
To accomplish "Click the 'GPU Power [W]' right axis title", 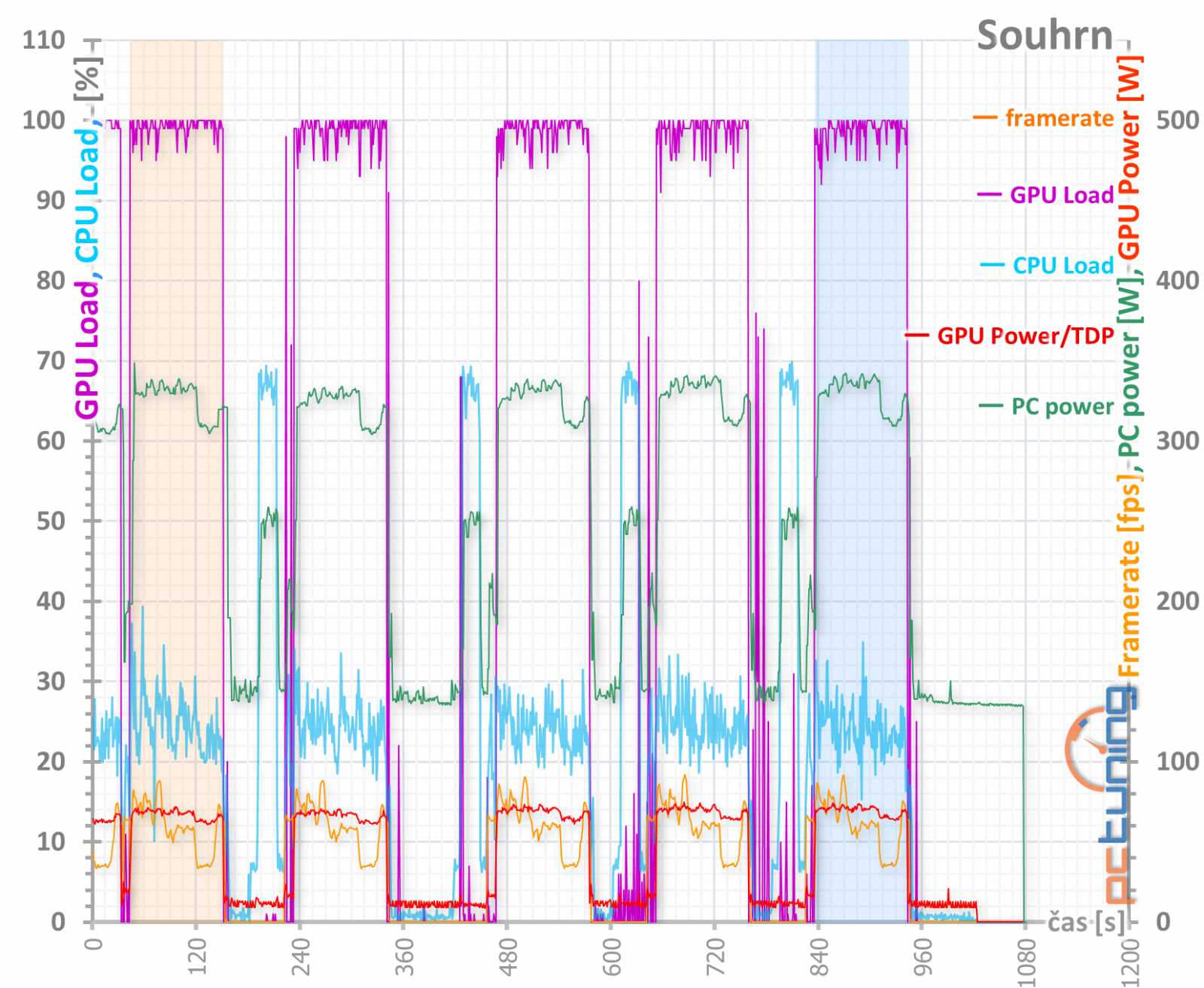I will (x=1129, y=158).
